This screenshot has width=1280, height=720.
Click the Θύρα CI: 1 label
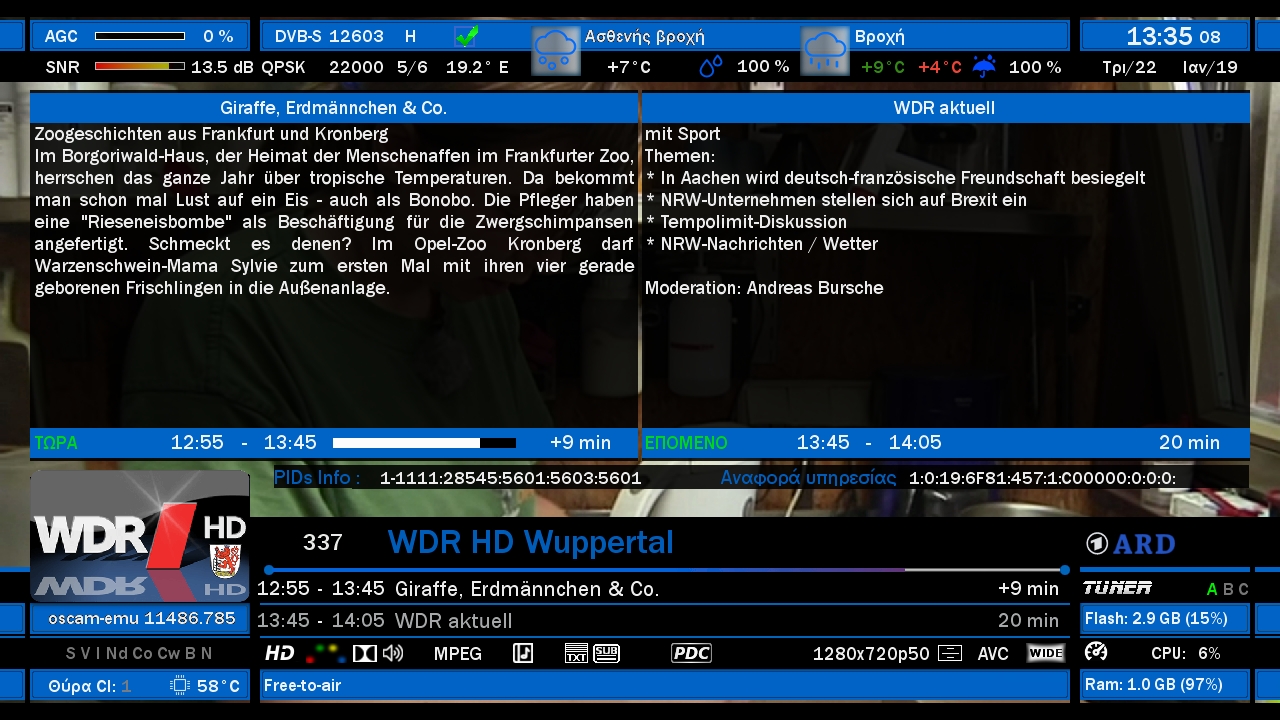point(90,686)
